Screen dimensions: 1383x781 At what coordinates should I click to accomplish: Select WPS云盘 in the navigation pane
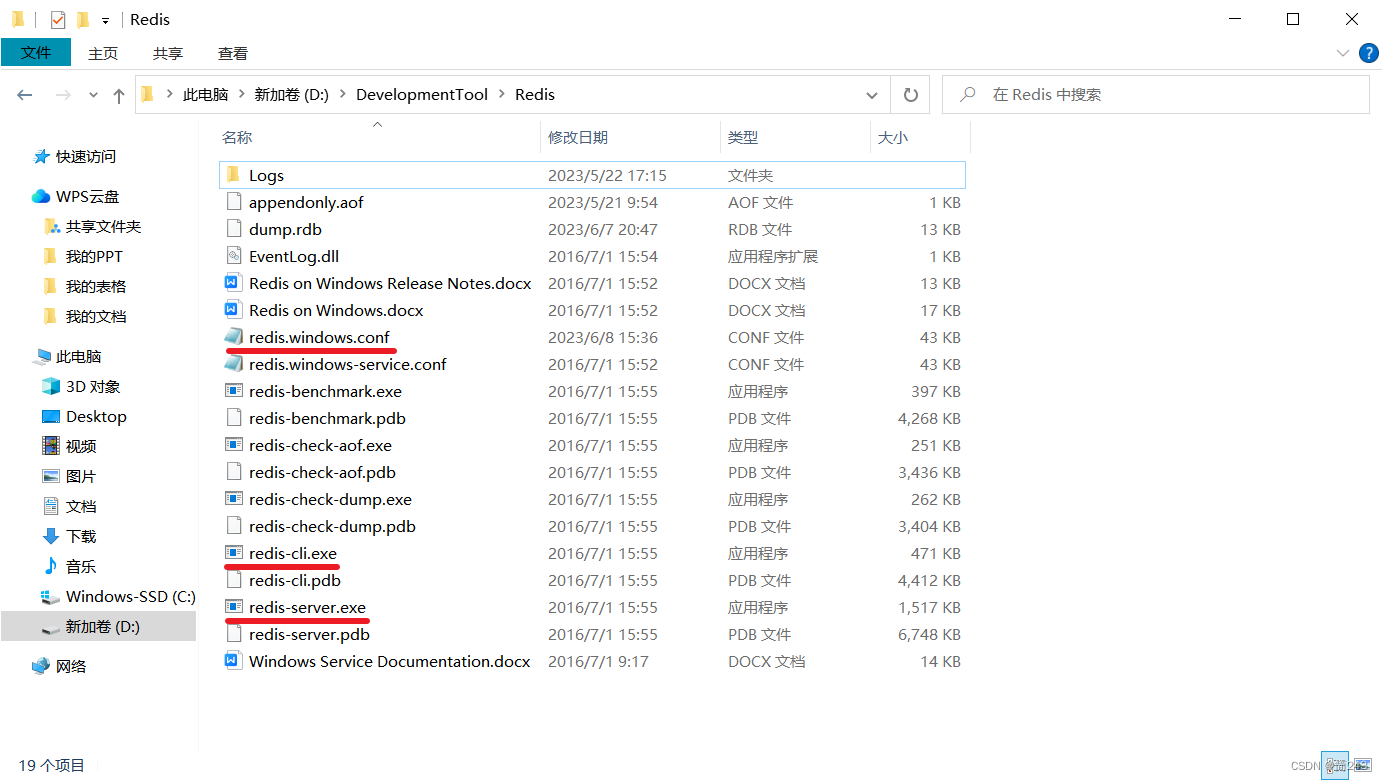click(87, 197)
